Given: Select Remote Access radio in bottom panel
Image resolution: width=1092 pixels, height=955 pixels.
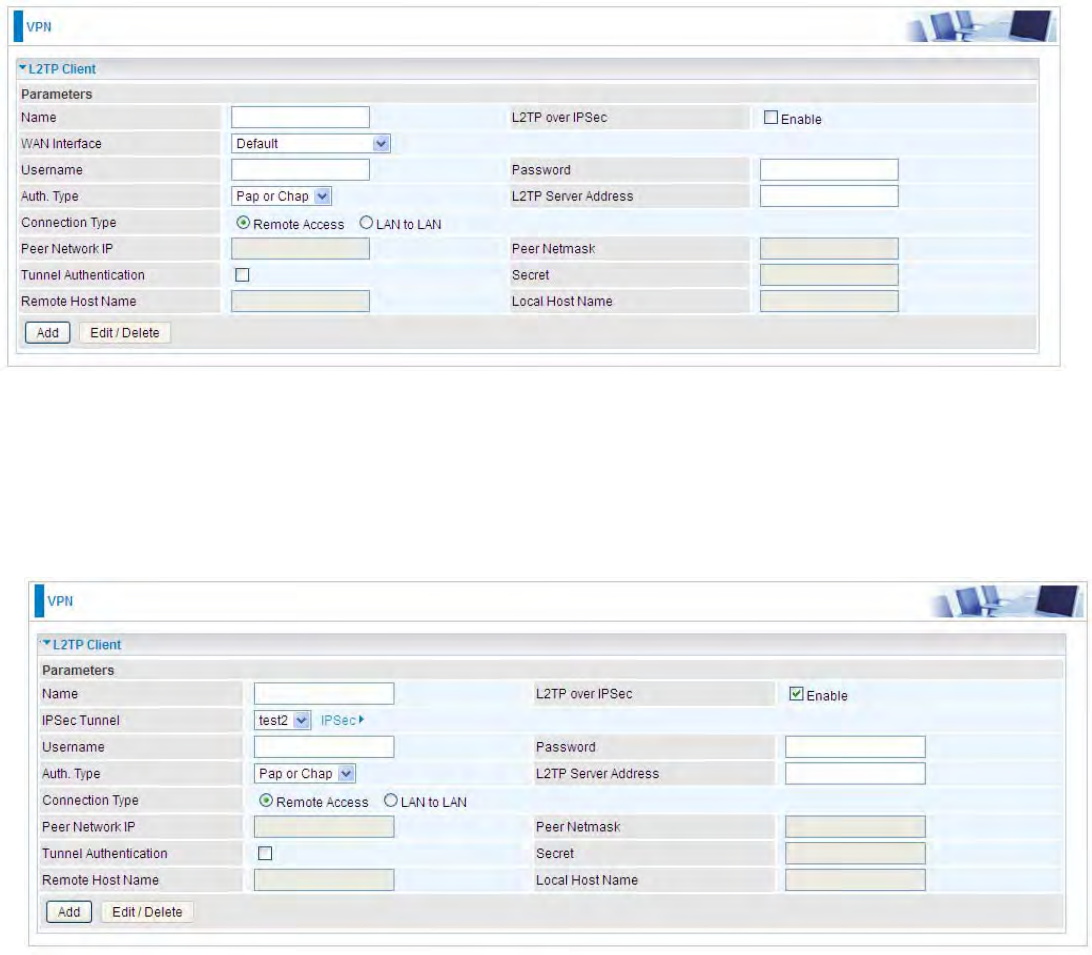Looking at the screenshot, I should (265, 800).
